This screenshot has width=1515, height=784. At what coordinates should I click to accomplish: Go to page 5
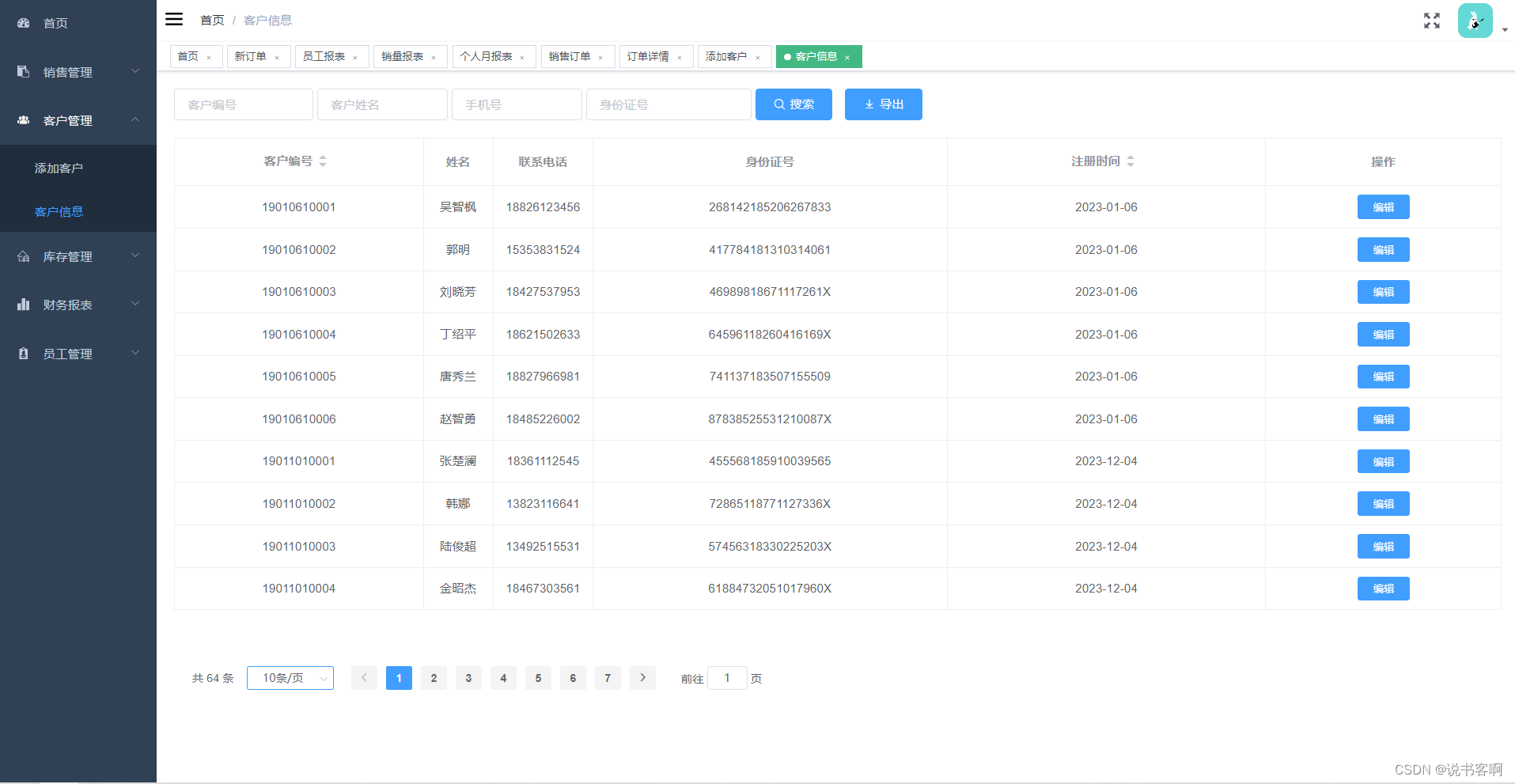coord(538,678)
